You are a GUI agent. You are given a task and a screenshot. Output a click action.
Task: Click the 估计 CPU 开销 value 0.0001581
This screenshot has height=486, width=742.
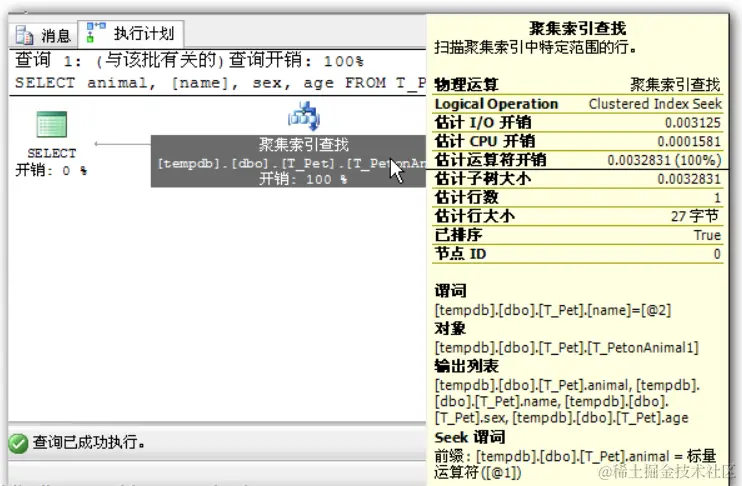(689, 141)
